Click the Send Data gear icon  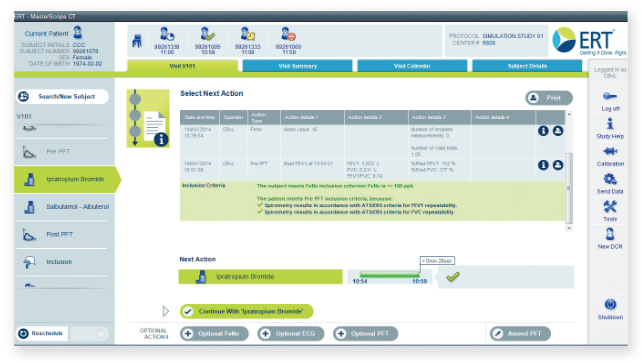point(610,179)
